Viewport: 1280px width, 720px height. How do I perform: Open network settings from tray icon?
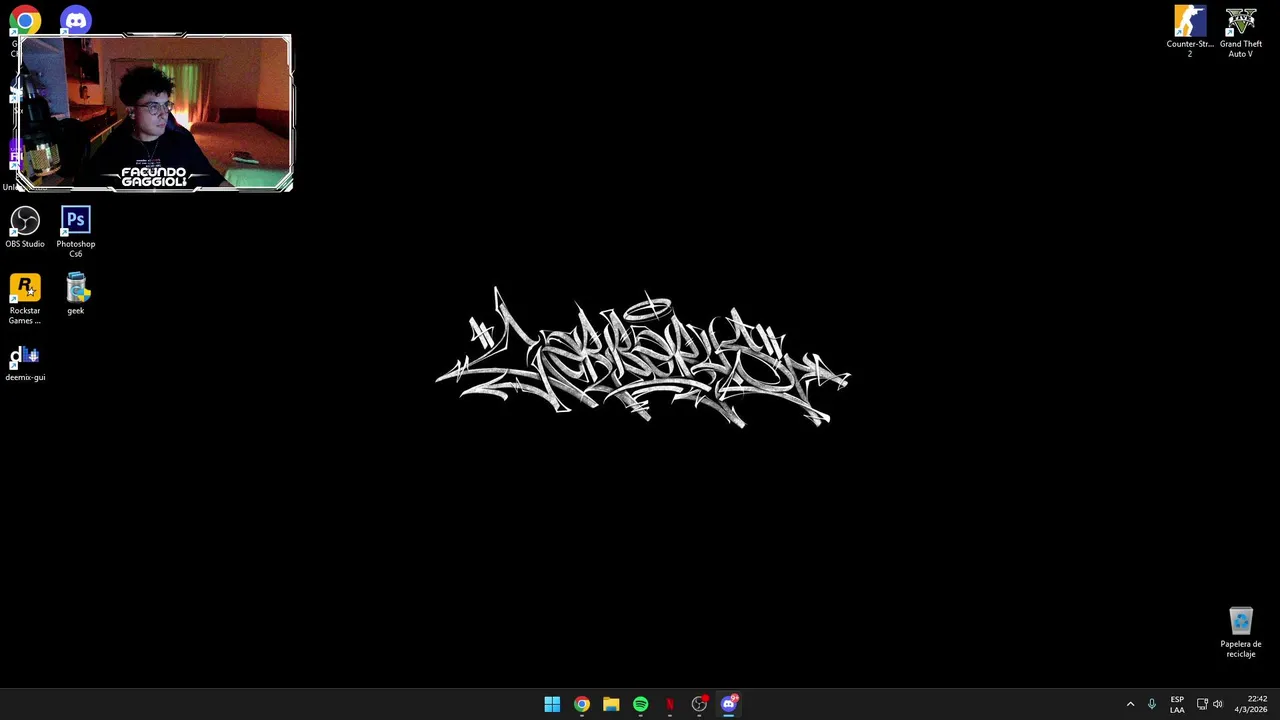[x=1202, y=704]
